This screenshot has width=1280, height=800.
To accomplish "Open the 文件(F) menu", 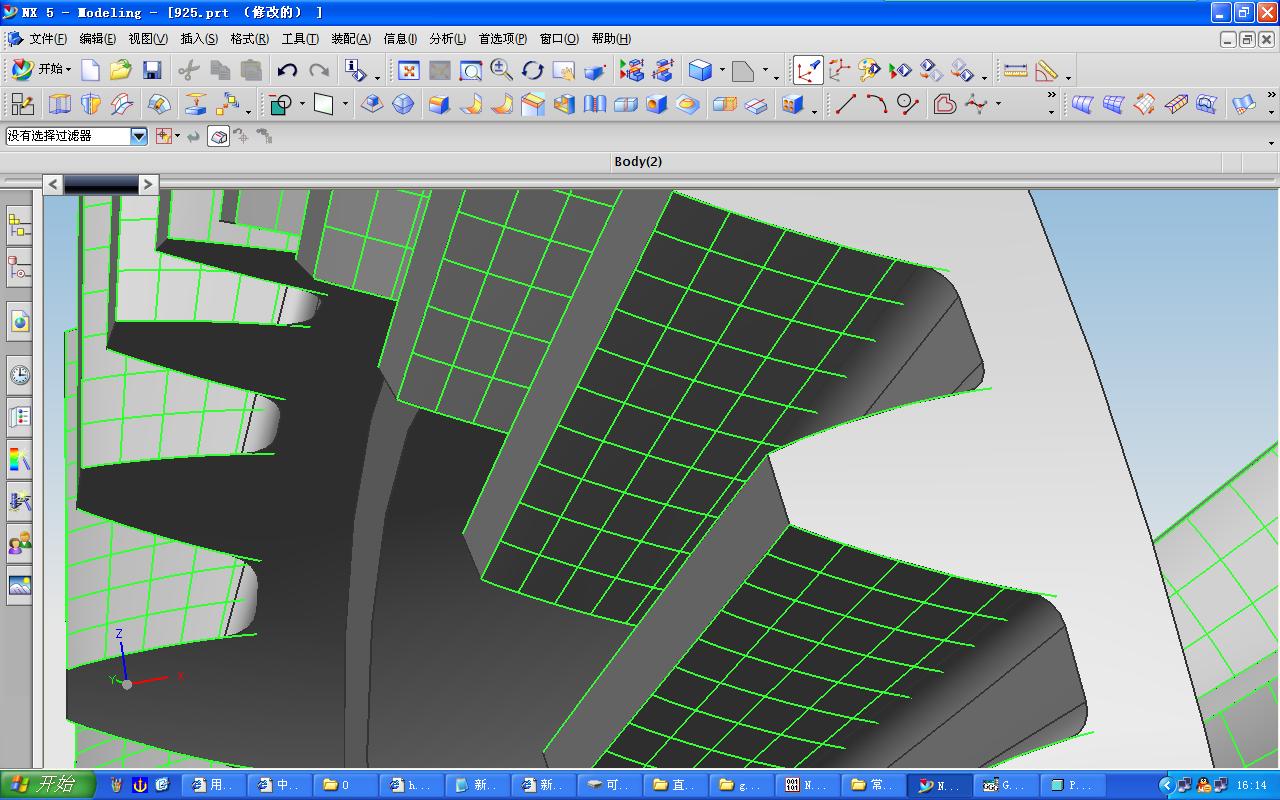I will click(48, 39).
